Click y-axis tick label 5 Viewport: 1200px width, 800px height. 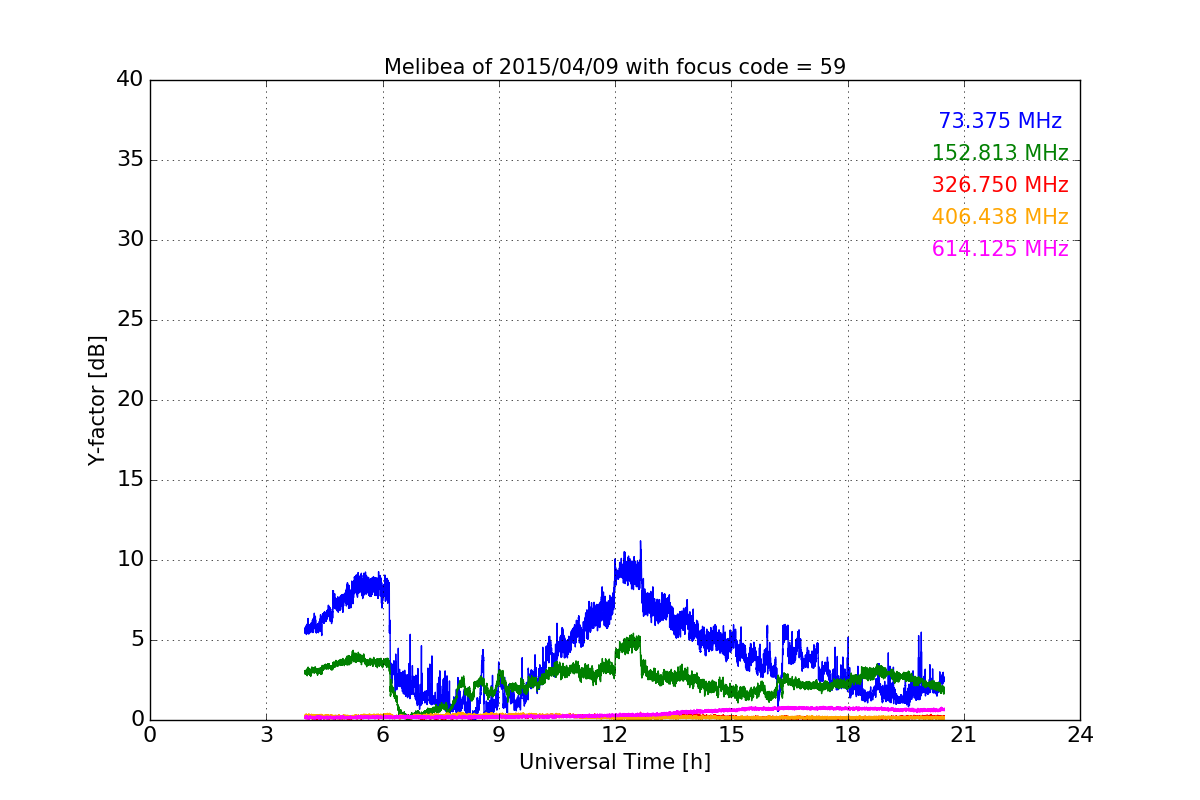coord(137,640)
